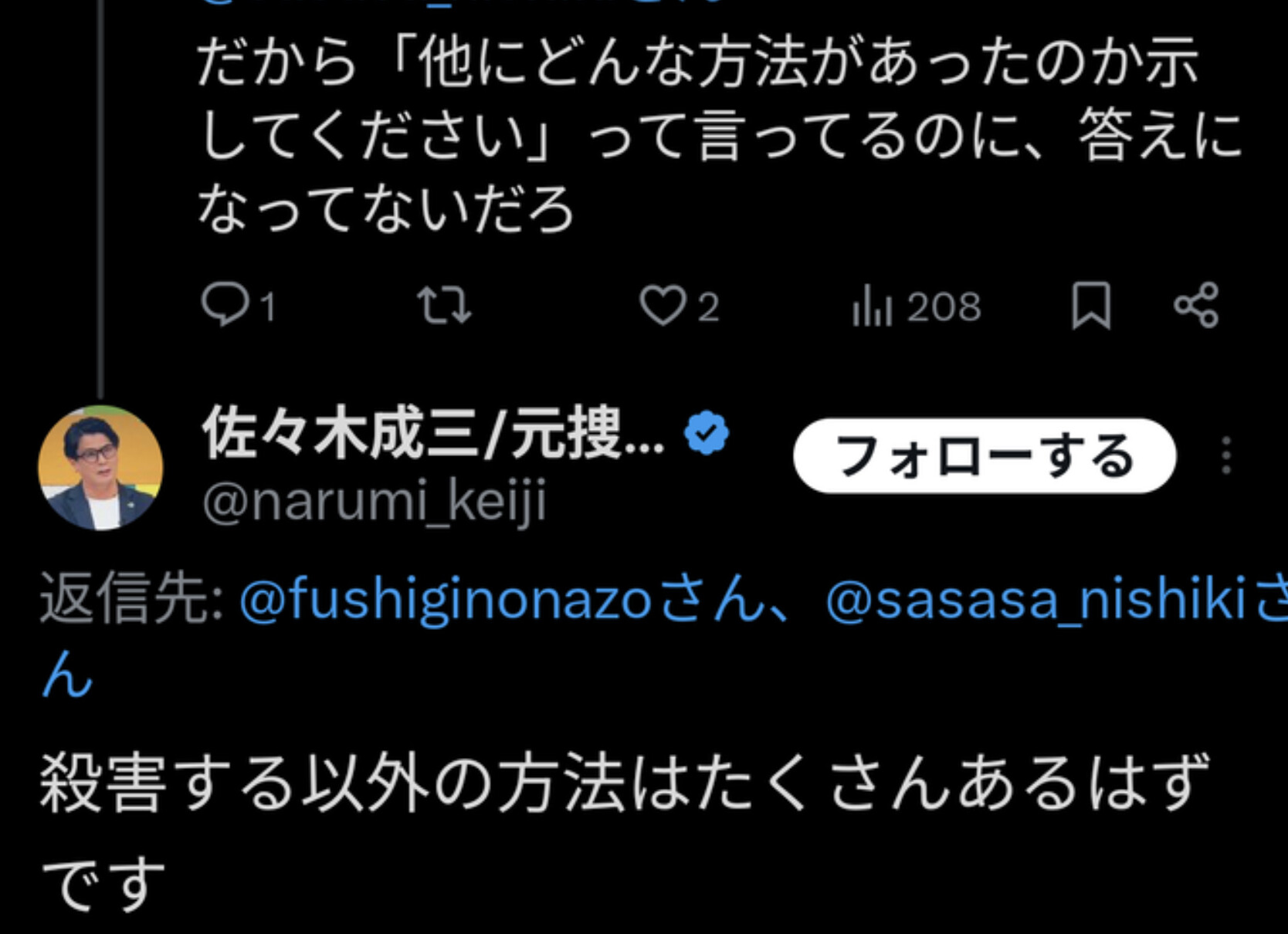The width and height of the screenshot is (1288, 934).
Task: Open the three-dot more options menu
Action: (1225, 455)
